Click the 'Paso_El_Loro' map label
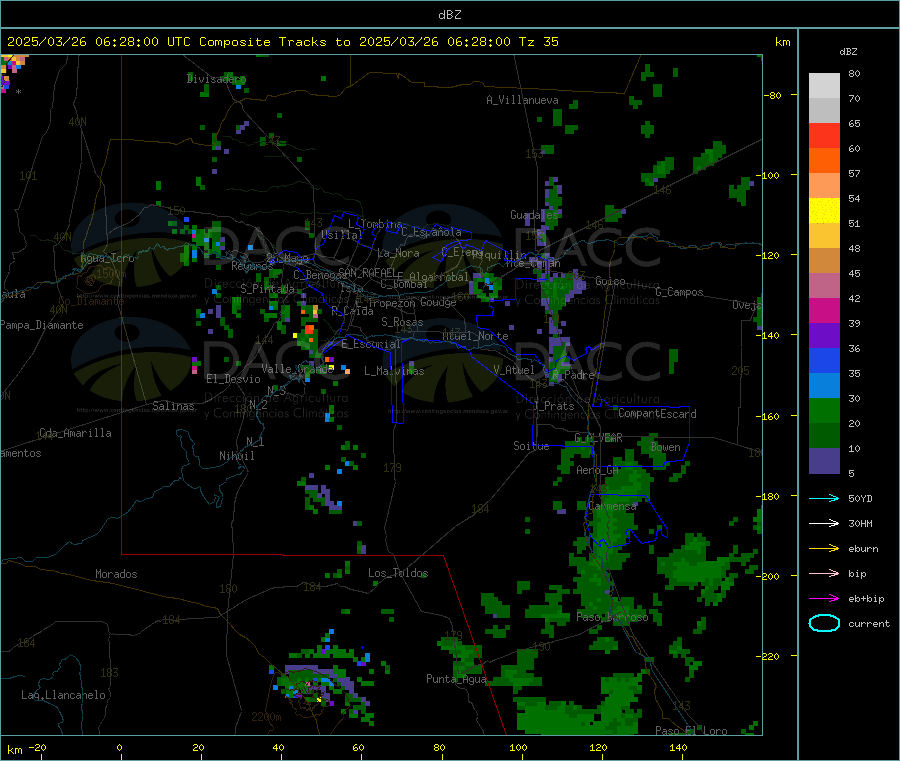900x761 pixels. pos(691,731)
